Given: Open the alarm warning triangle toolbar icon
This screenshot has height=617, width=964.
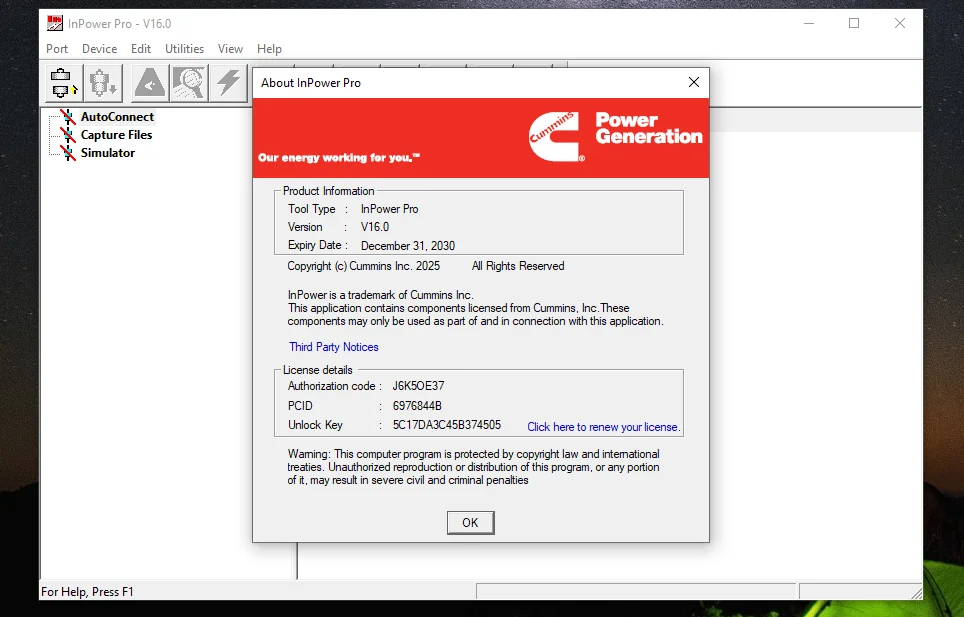Looking at the screenshot, I should coord(149,83).
